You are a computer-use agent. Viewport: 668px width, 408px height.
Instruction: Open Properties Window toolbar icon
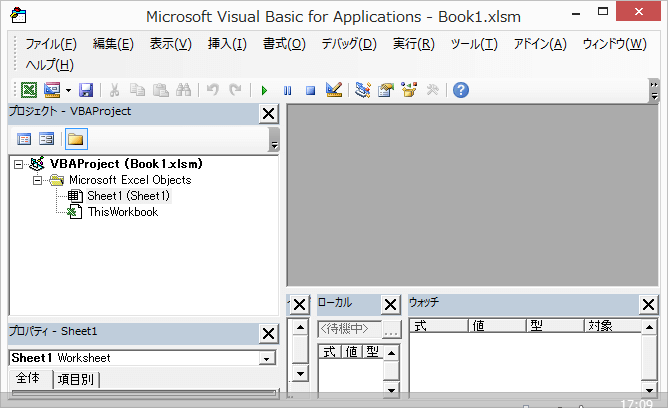click(386, 90)
